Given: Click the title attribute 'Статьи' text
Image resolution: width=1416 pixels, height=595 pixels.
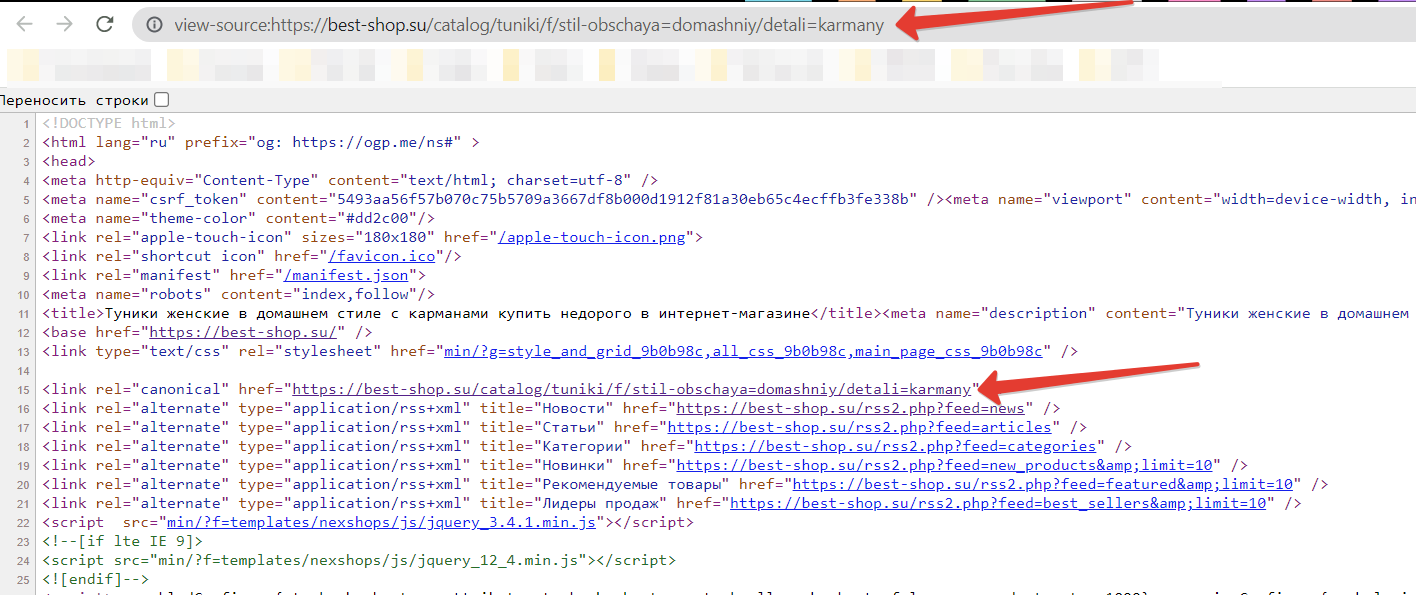Looking at the screenshot, I should 569,427.
